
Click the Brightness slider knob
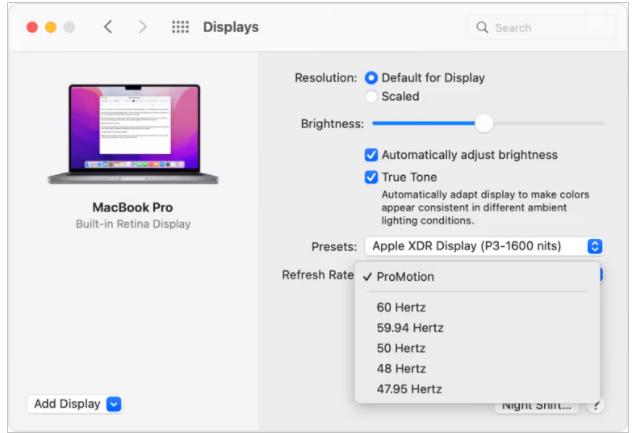point(484,123)
